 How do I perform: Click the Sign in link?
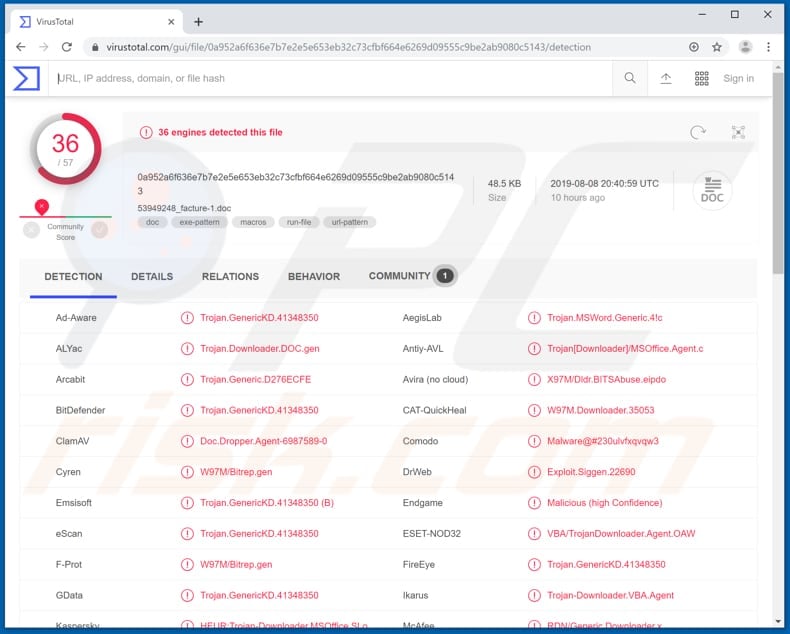[739, 78]
